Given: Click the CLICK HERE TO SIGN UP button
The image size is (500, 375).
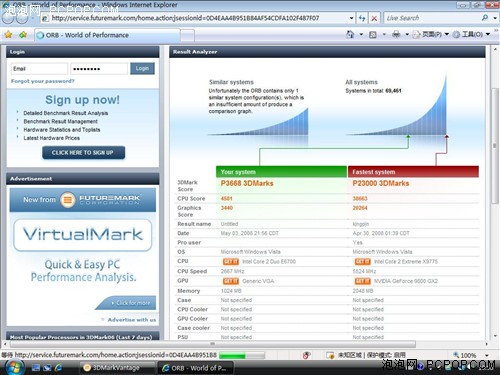Looking at the screenshot, I should pyautogui.click(x=83, y=153).
